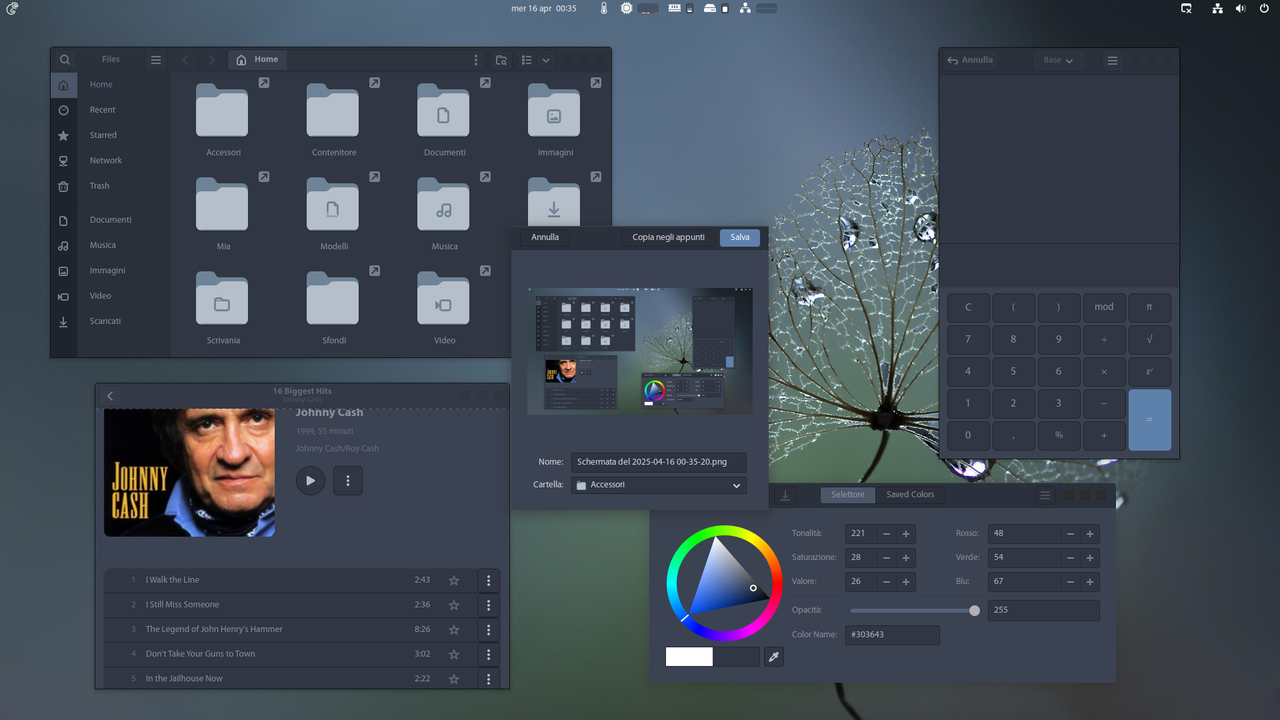
Task: Toggle favorite on The Legend of John Henry's Hammer
Action: (x=454, y=630)
